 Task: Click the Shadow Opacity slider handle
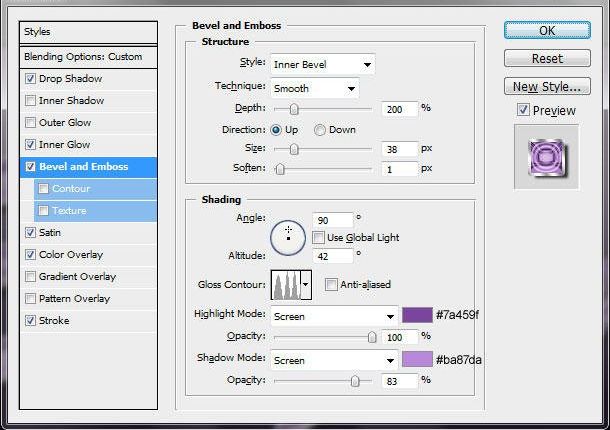tap(355, 381)
